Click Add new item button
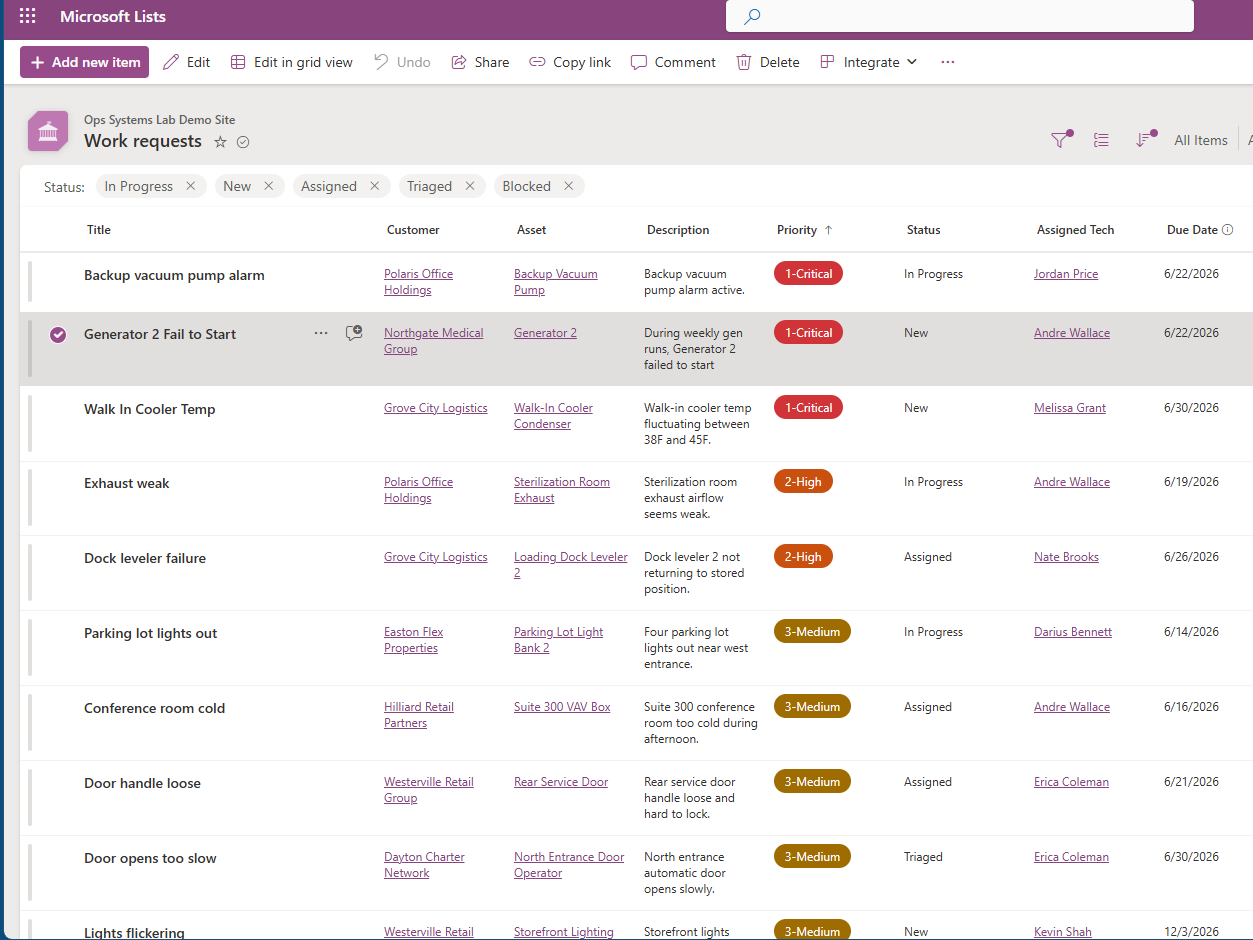 (x=84, y=62)
